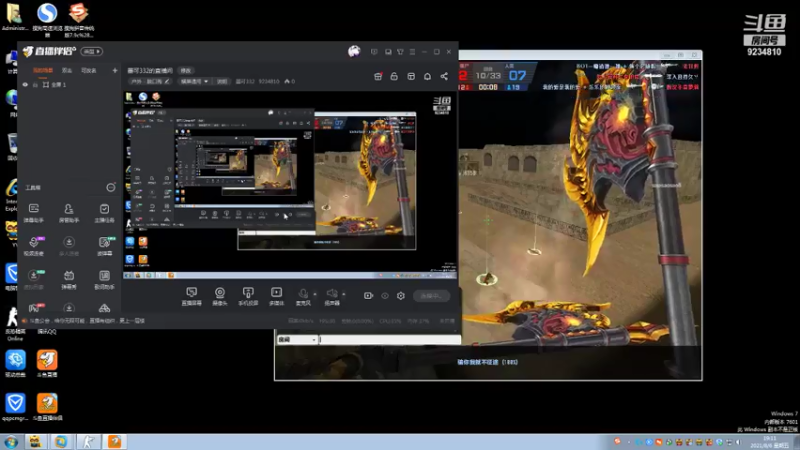Open the notifications bell icon
The image size is (800, 450).
coord(427,77)
